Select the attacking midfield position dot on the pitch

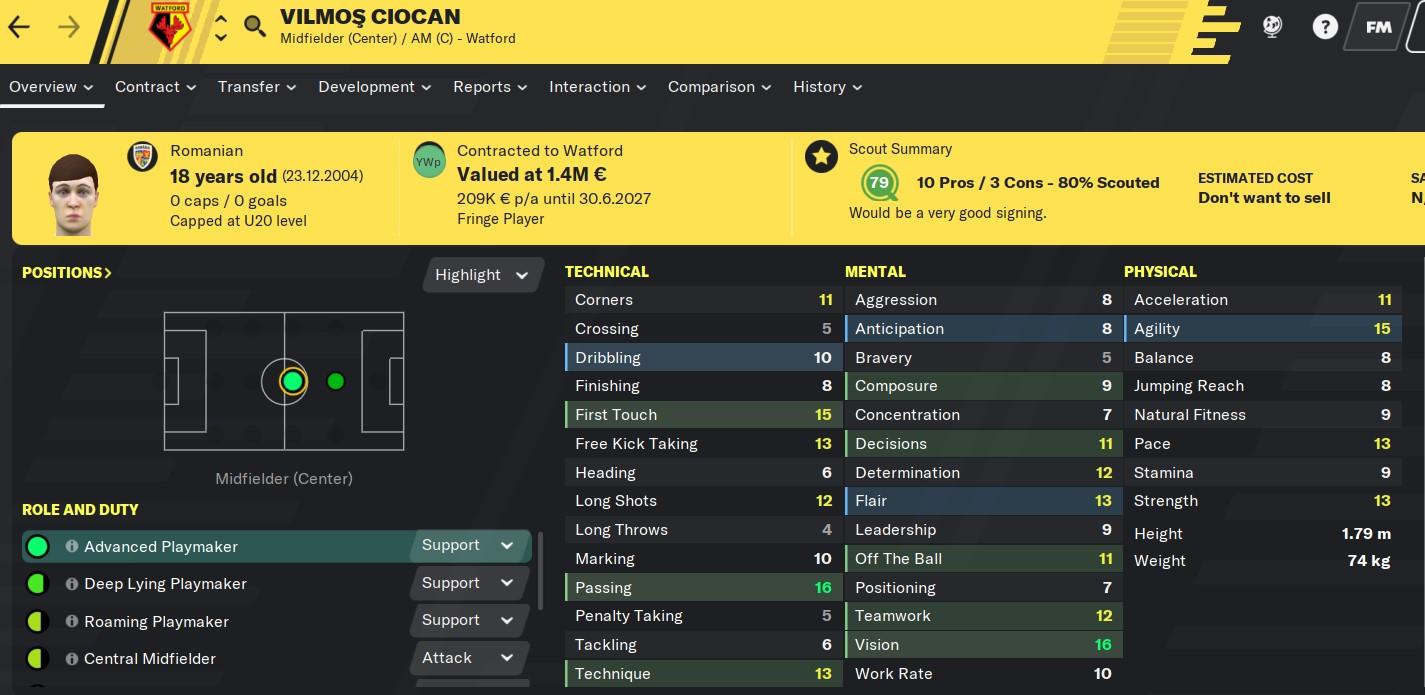pyautogui.click(x=336, y=381)
